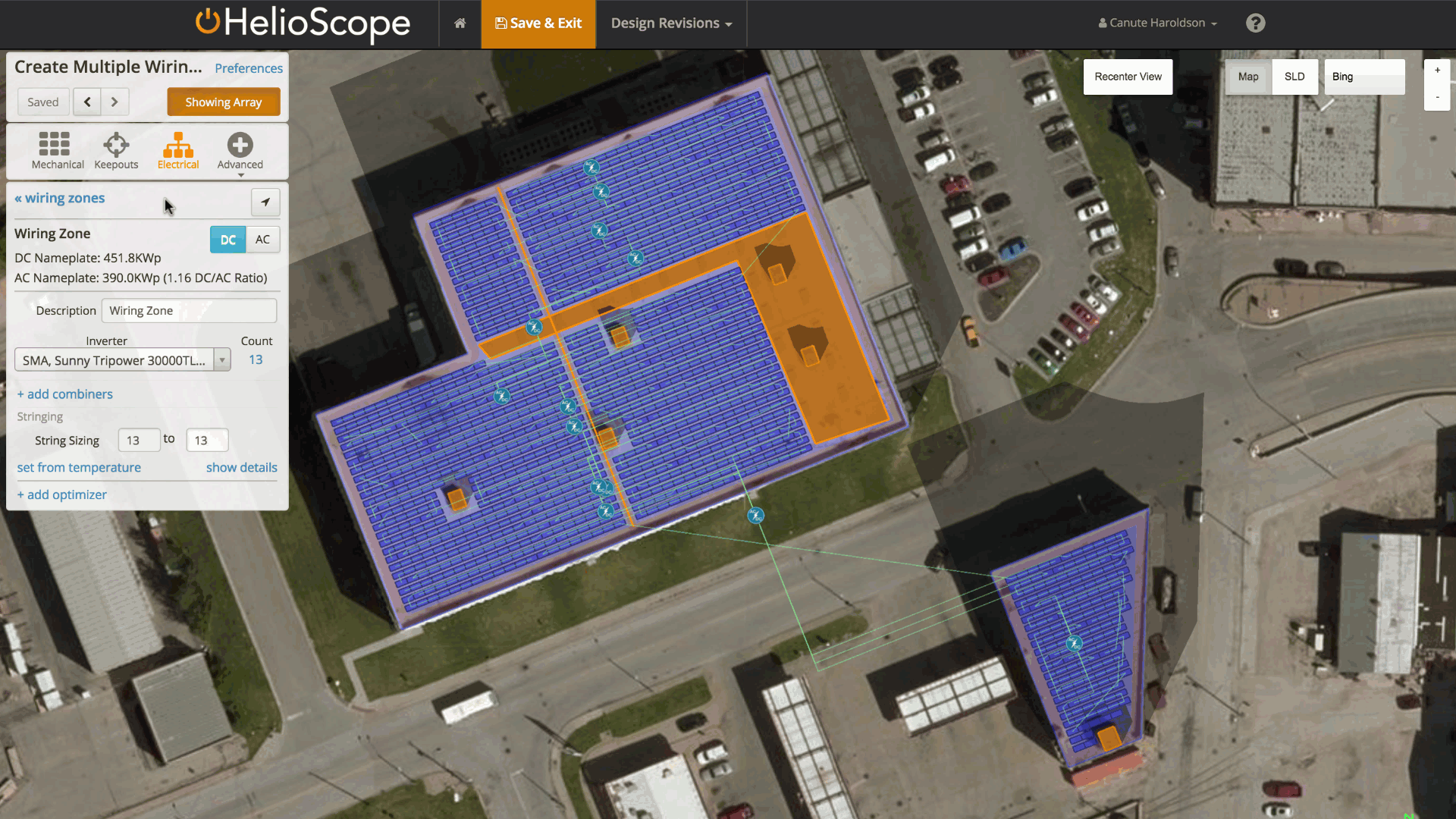Switch wiring zone view to AC

pyautogui.click(x=262, y=239)
